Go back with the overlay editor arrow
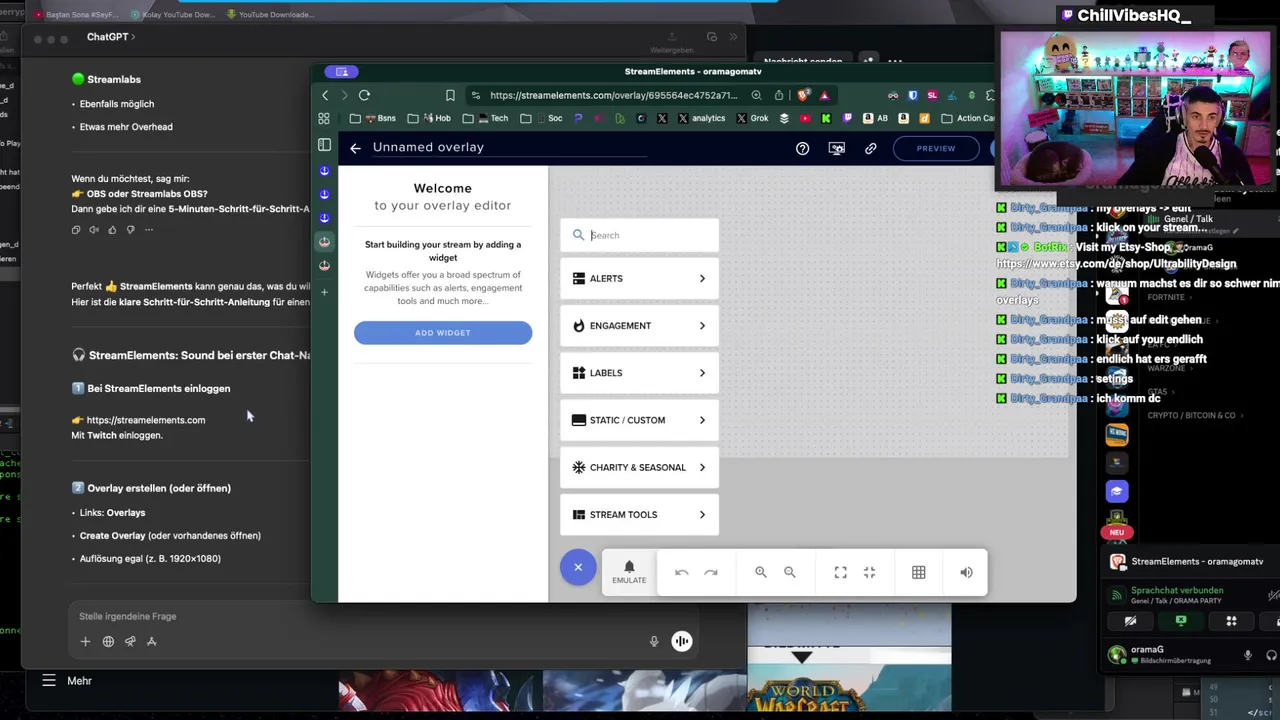1280x720 pixels. [x=355, y=148]
